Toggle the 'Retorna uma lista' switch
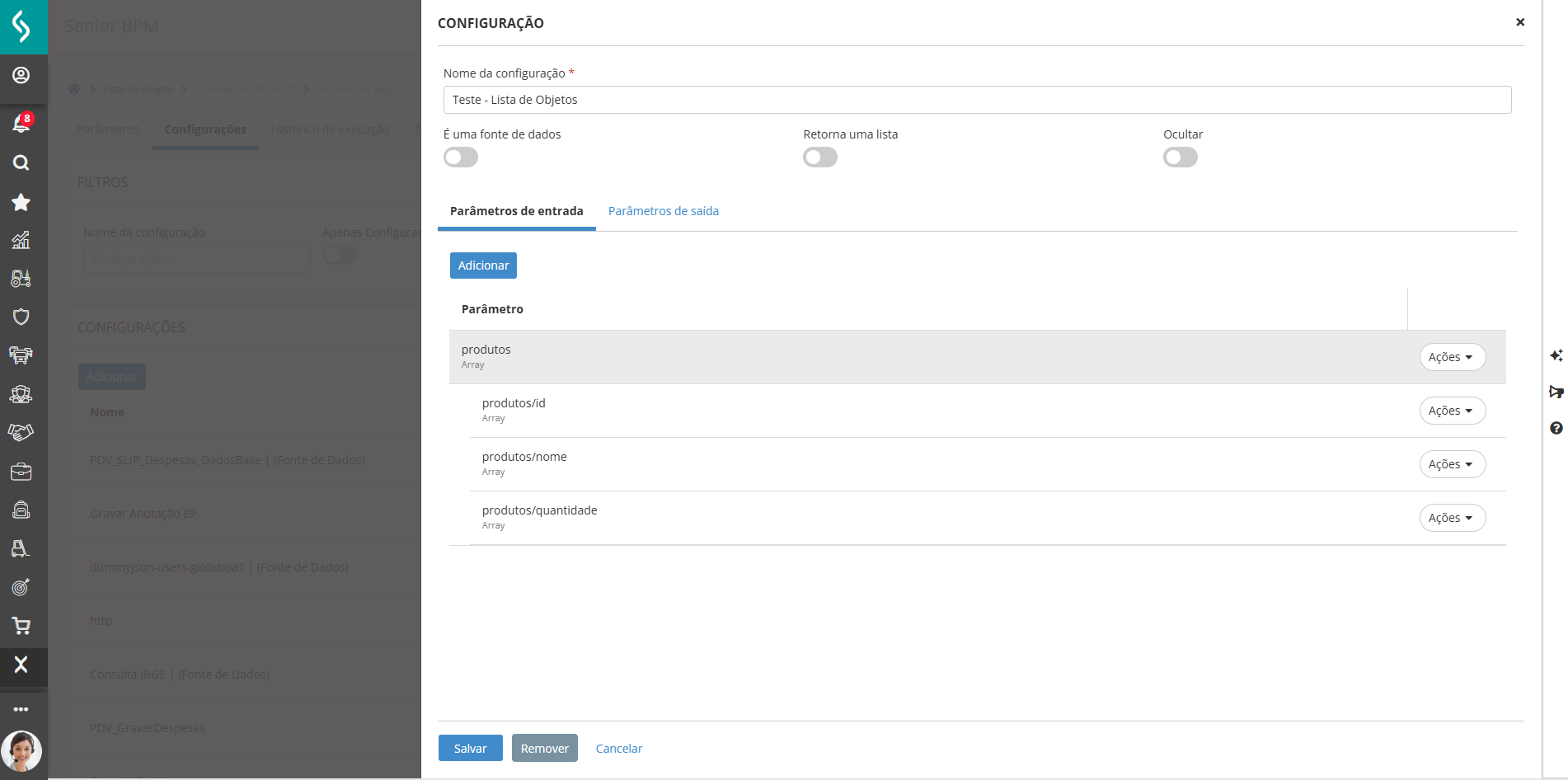 (x=820, y=157)
